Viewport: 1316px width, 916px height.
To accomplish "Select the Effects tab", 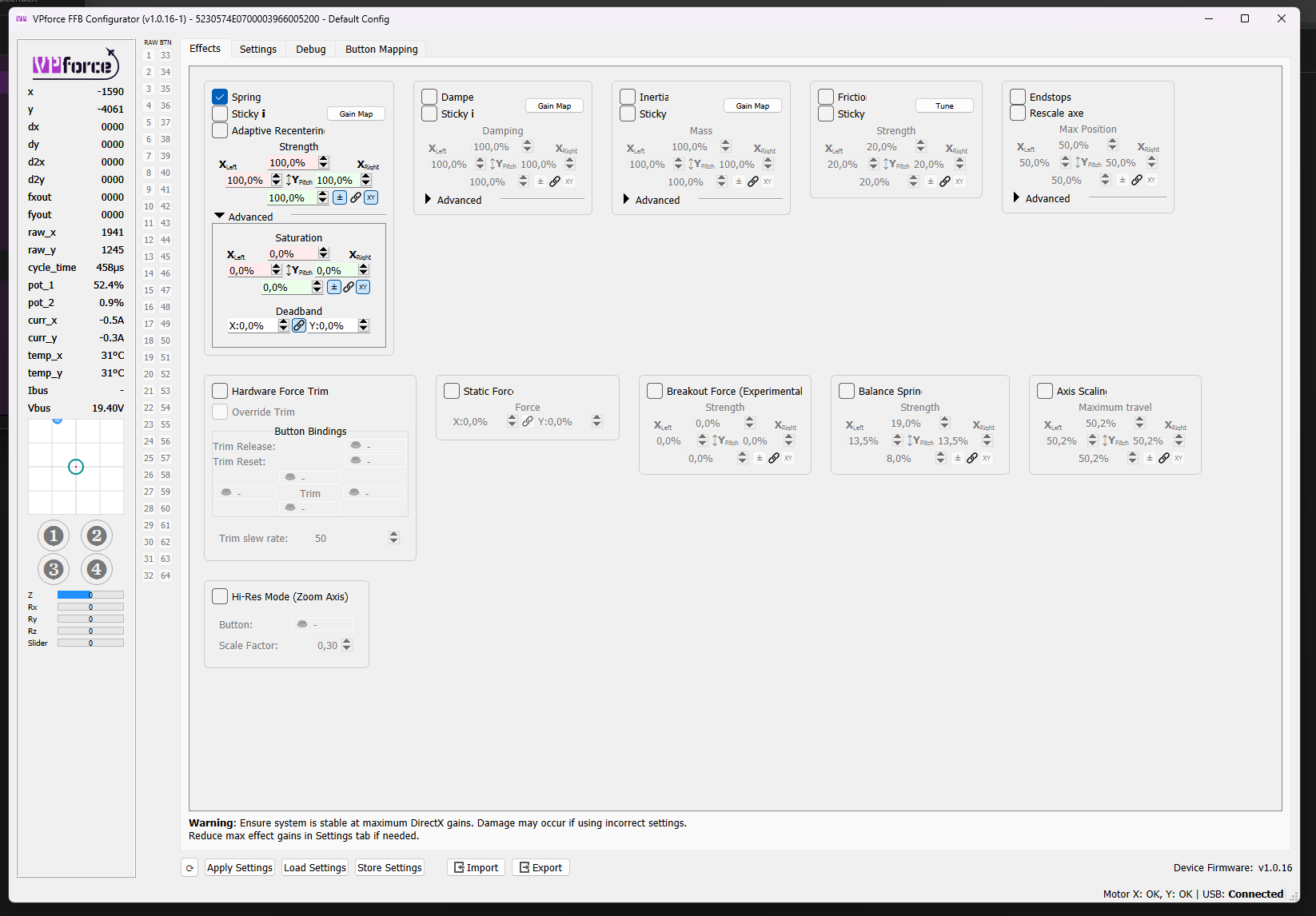I will 205,49.
